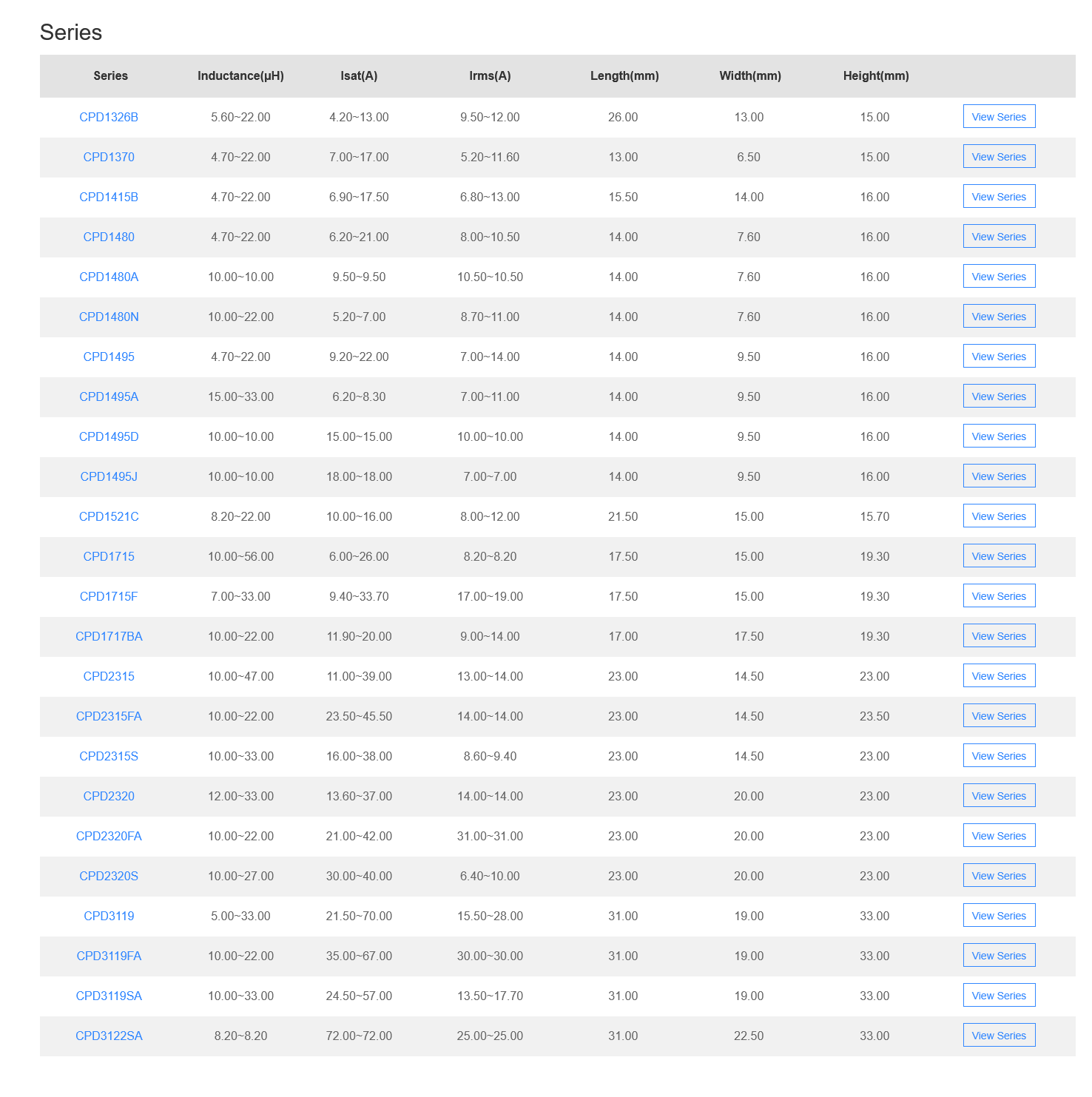Open the CPD1480A series link
The image size is (1092, 1097).
click(109, 277)
